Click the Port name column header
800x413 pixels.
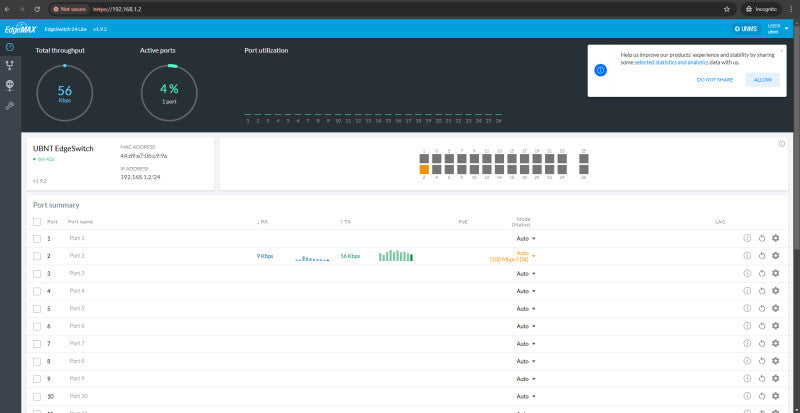point(80,222)
